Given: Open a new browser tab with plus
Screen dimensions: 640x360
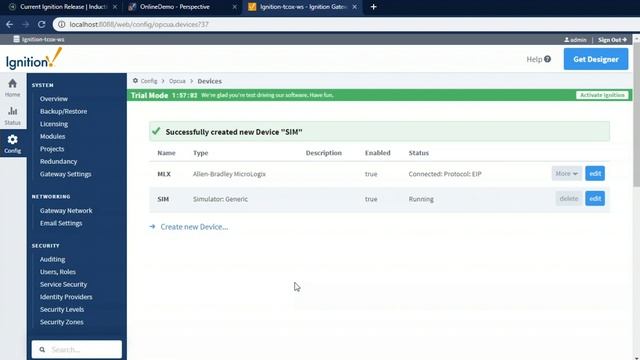Looking at the screenshot, I should [373, 7].
